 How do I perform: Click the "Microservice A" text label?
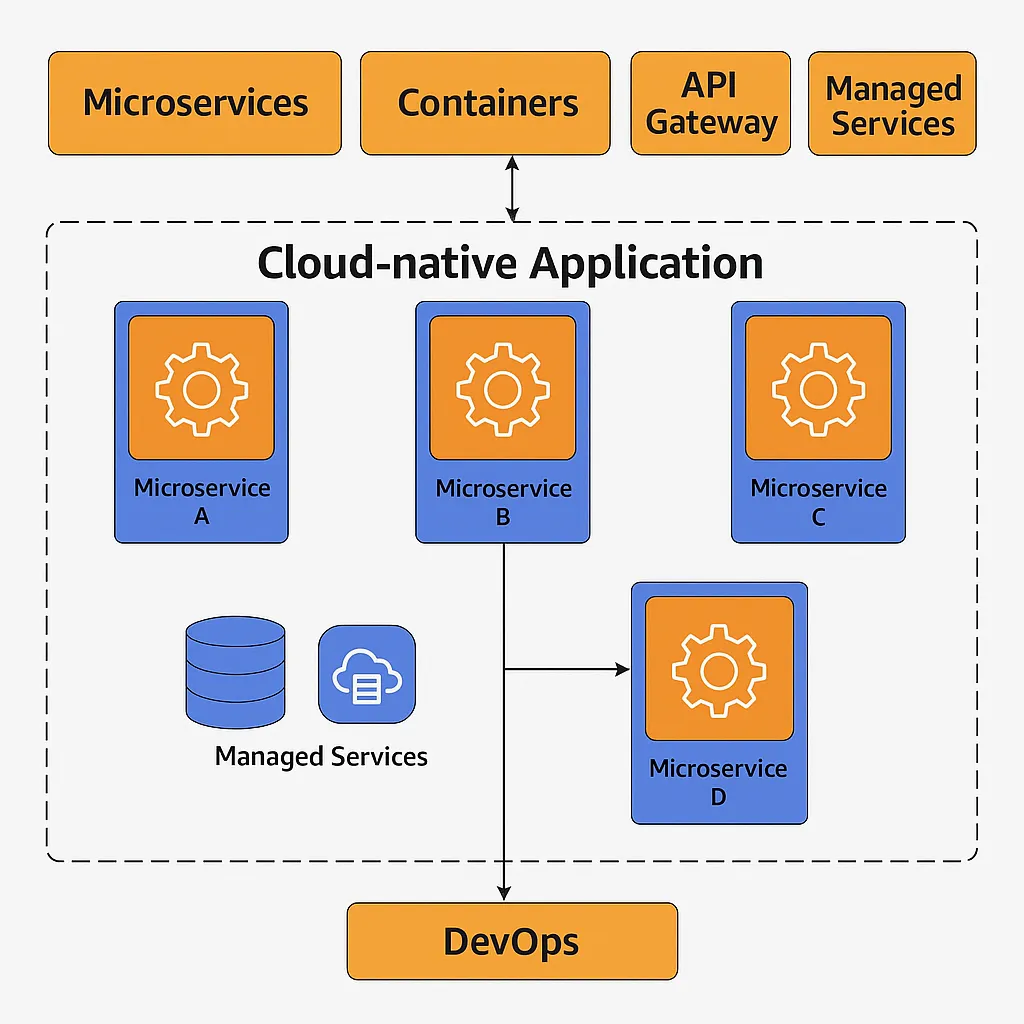202,502
